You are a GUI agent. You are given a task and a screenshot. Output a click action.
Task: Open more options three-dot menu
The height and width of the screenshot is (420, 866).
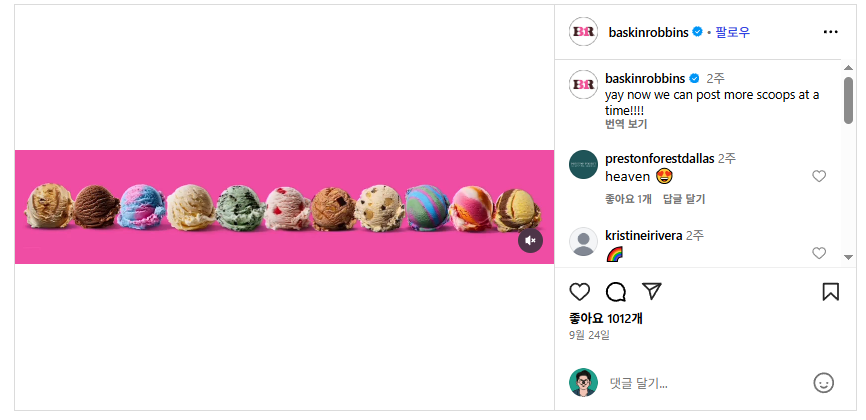pos(830,32)
